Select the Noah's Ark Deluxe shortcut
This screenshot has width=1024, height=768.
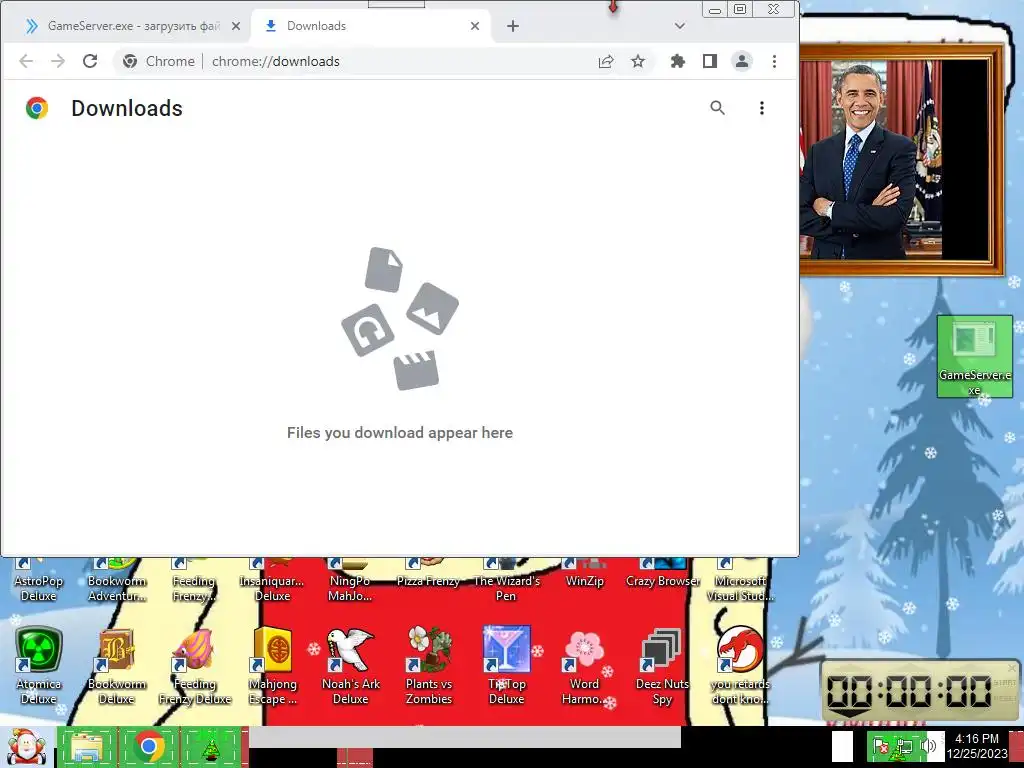351,665
